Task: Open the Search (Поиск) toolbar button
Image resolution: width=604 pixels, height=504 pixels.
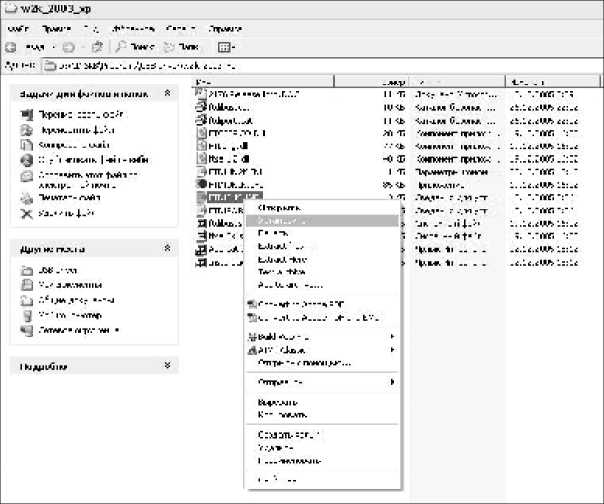Action: 135,47
